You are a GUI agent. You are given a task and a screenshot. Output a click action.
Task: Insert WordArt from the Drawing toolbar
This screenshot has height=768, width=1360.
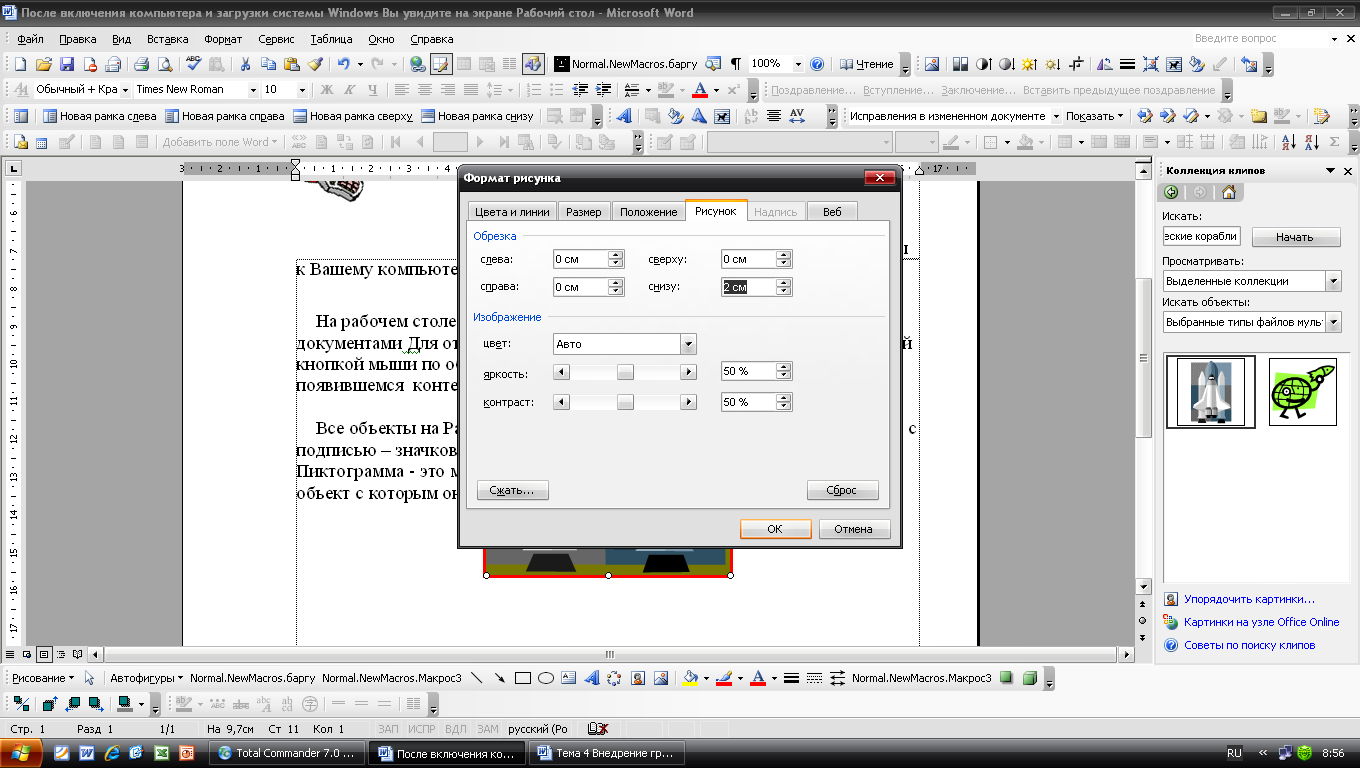click(591, 678)
